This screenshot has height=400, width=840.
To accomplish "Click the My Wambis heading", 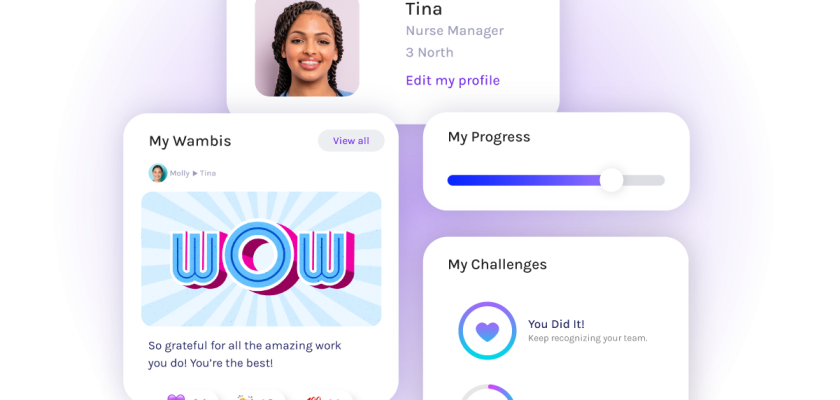I will (x=190, y=141).
